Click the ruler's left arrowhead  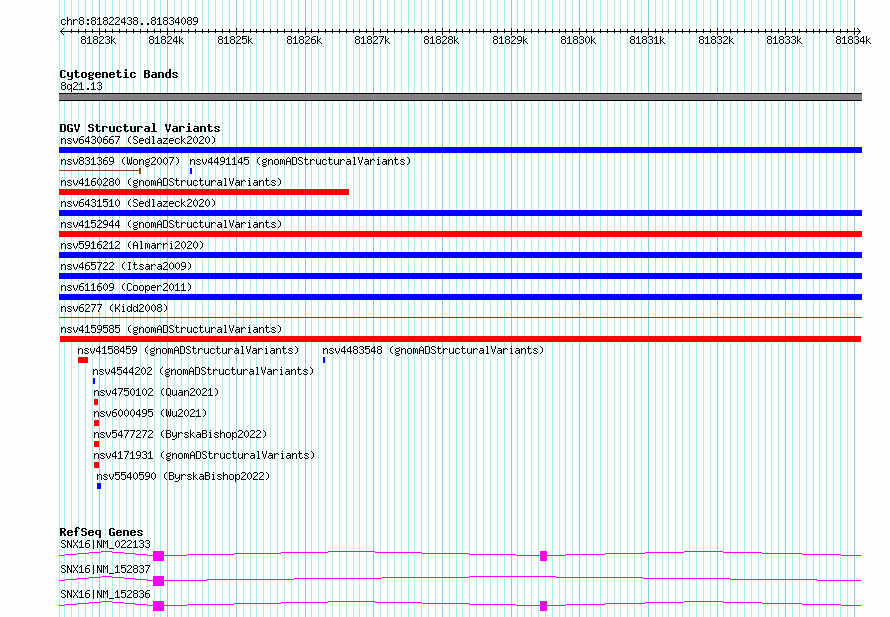(x=62, y=31)
